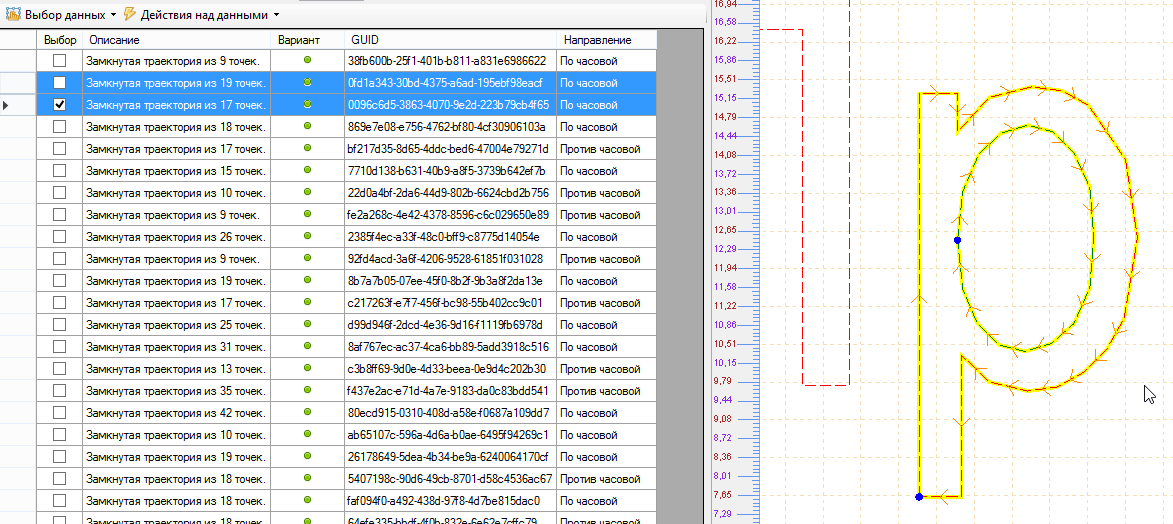Click the ruler value 15,15
Image resolution: width=1173 pixels, height=524 pixels.
725,97
